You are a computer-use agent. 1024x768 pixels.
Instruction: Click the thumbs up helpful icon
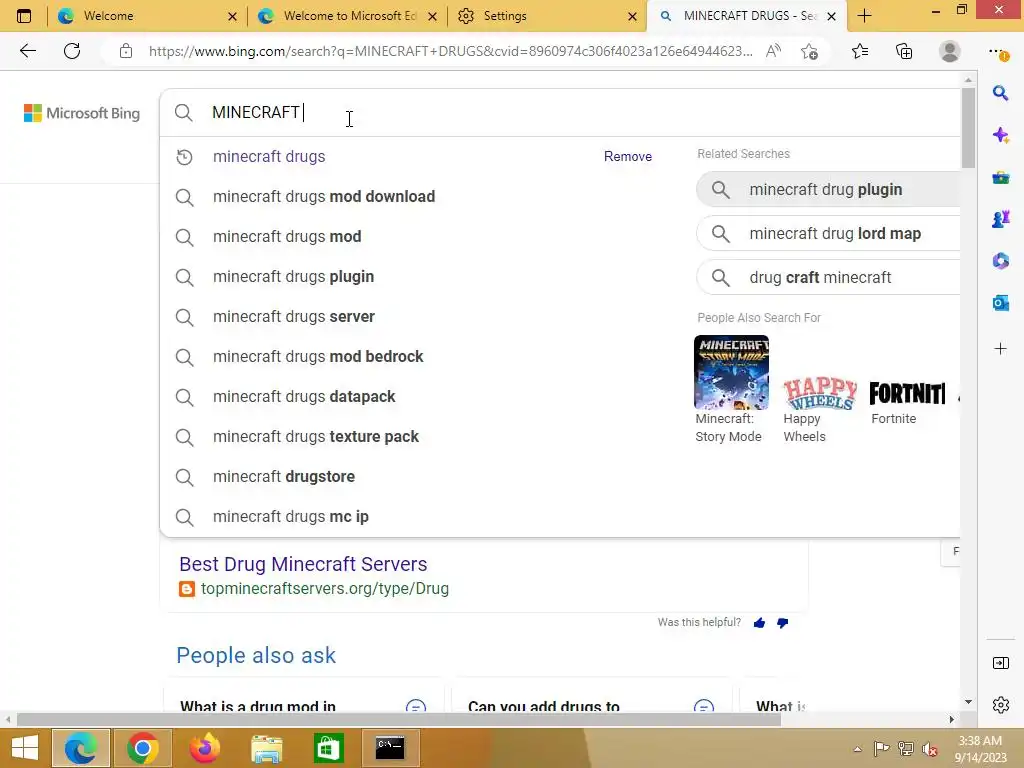(759, 623)
